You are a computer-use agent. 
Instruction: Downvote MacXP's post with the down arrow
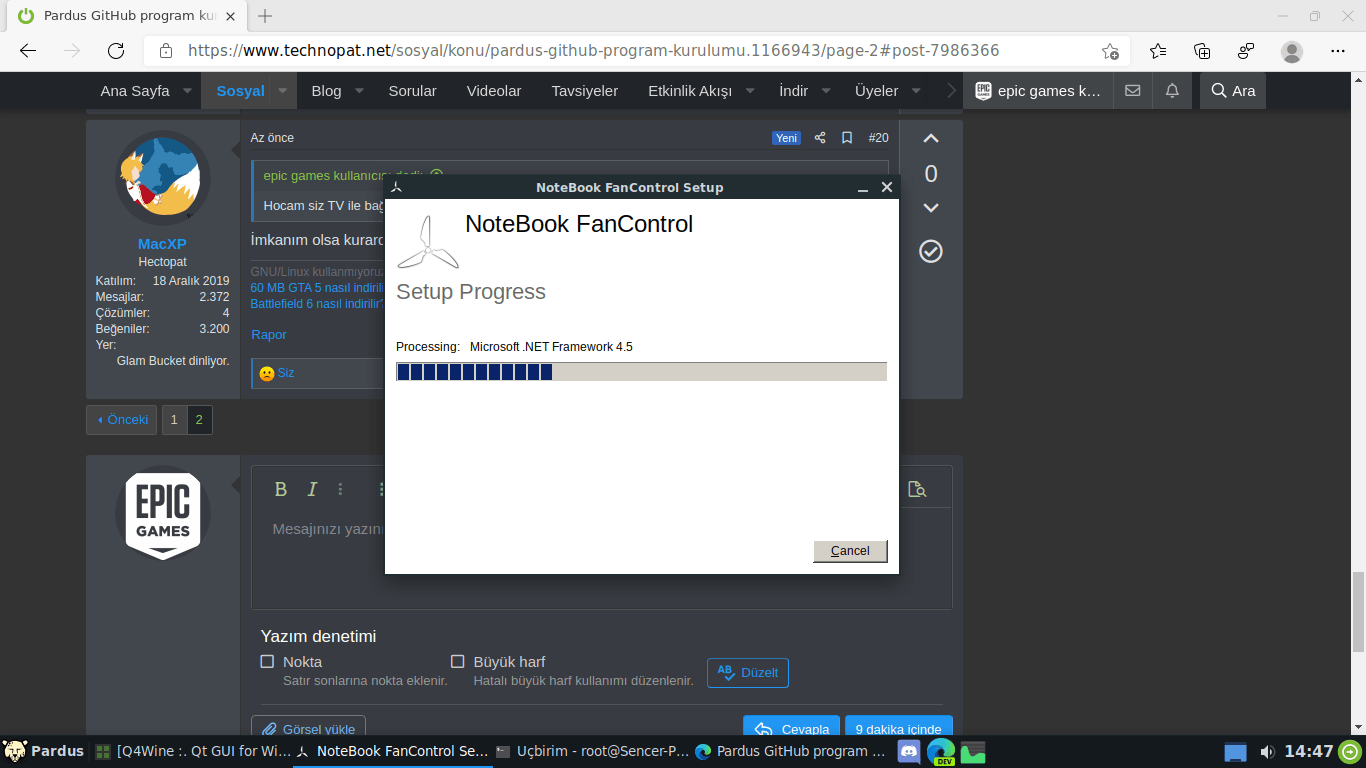point(931,208)
